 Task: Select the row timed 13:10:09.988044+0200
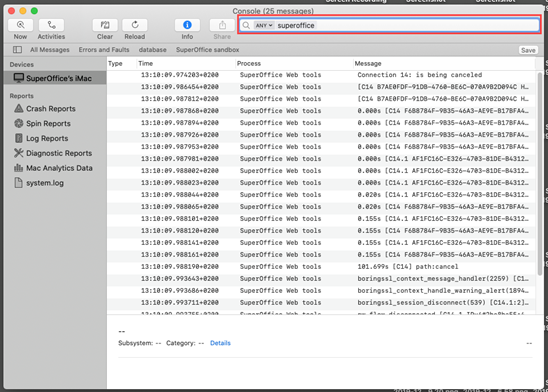321,195
